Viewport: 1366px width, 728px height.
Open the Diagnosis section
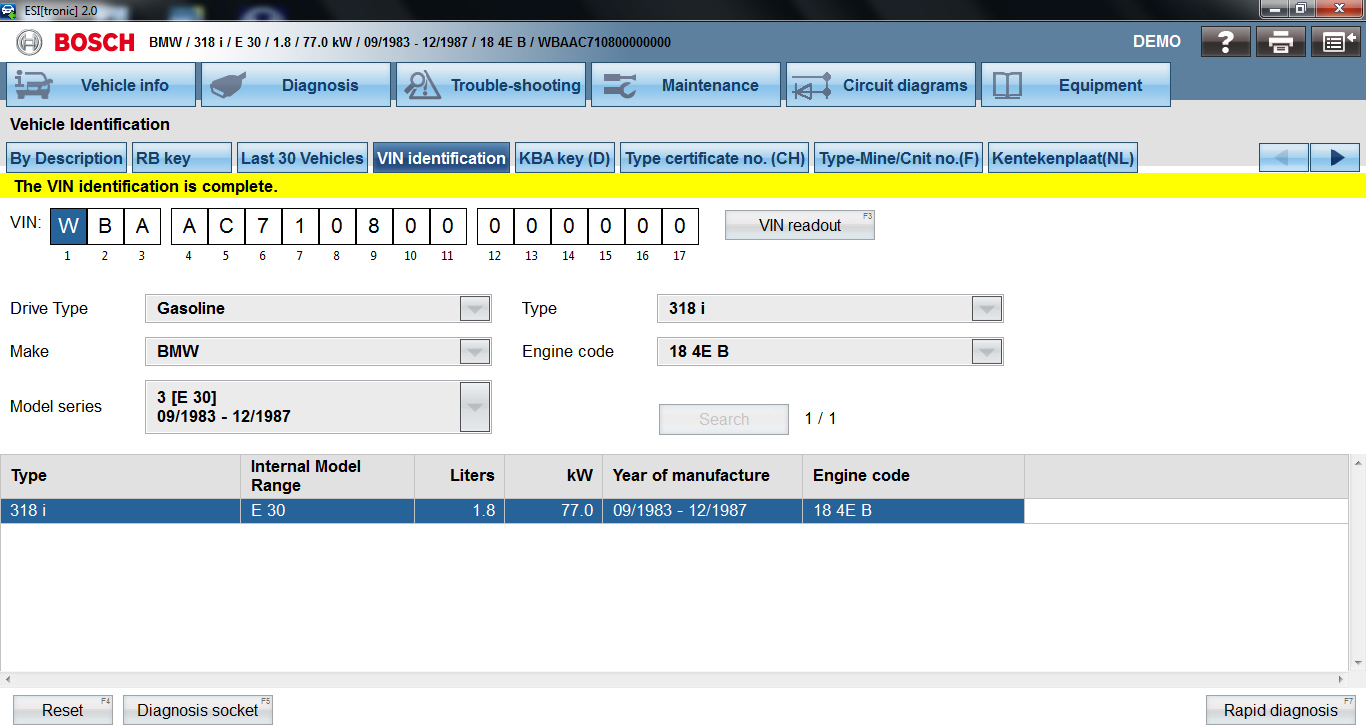[296, 85]
